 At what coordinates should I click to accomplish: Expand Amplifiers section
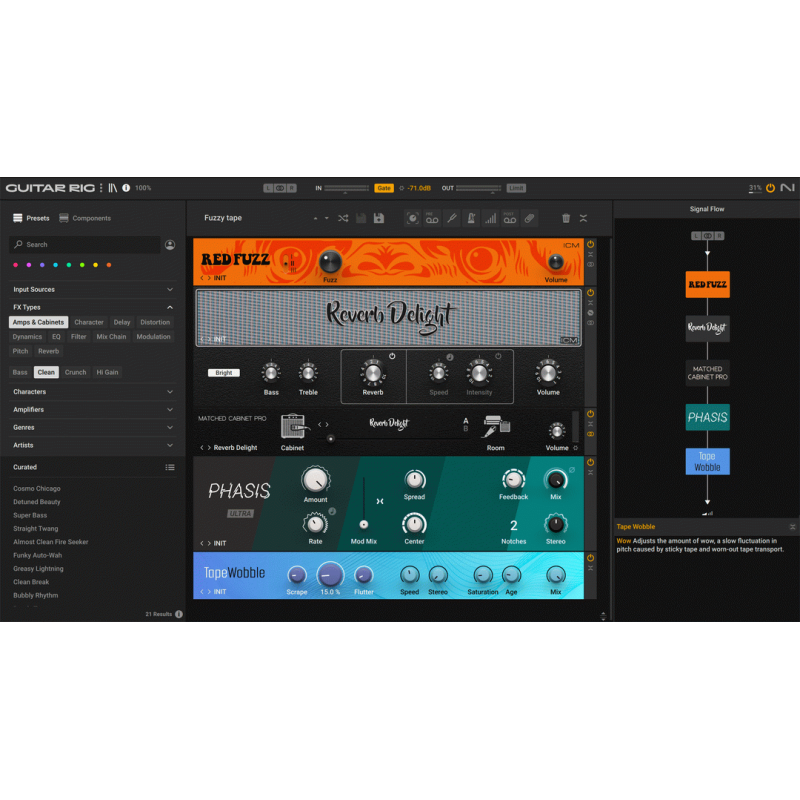[92, 410]
